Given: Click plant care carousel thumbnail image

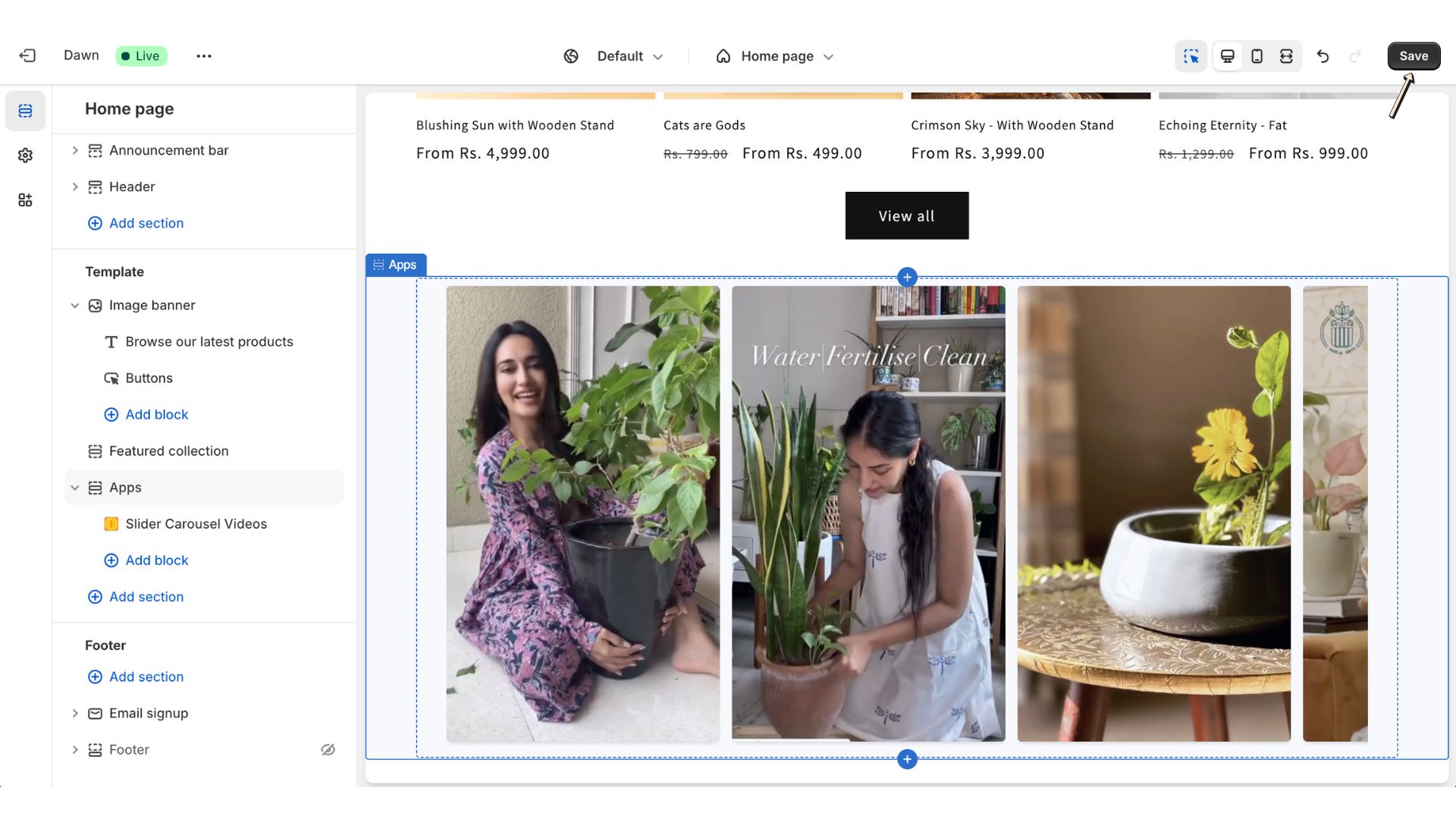Looking at the screenshot, I should [x=868, y=513].
